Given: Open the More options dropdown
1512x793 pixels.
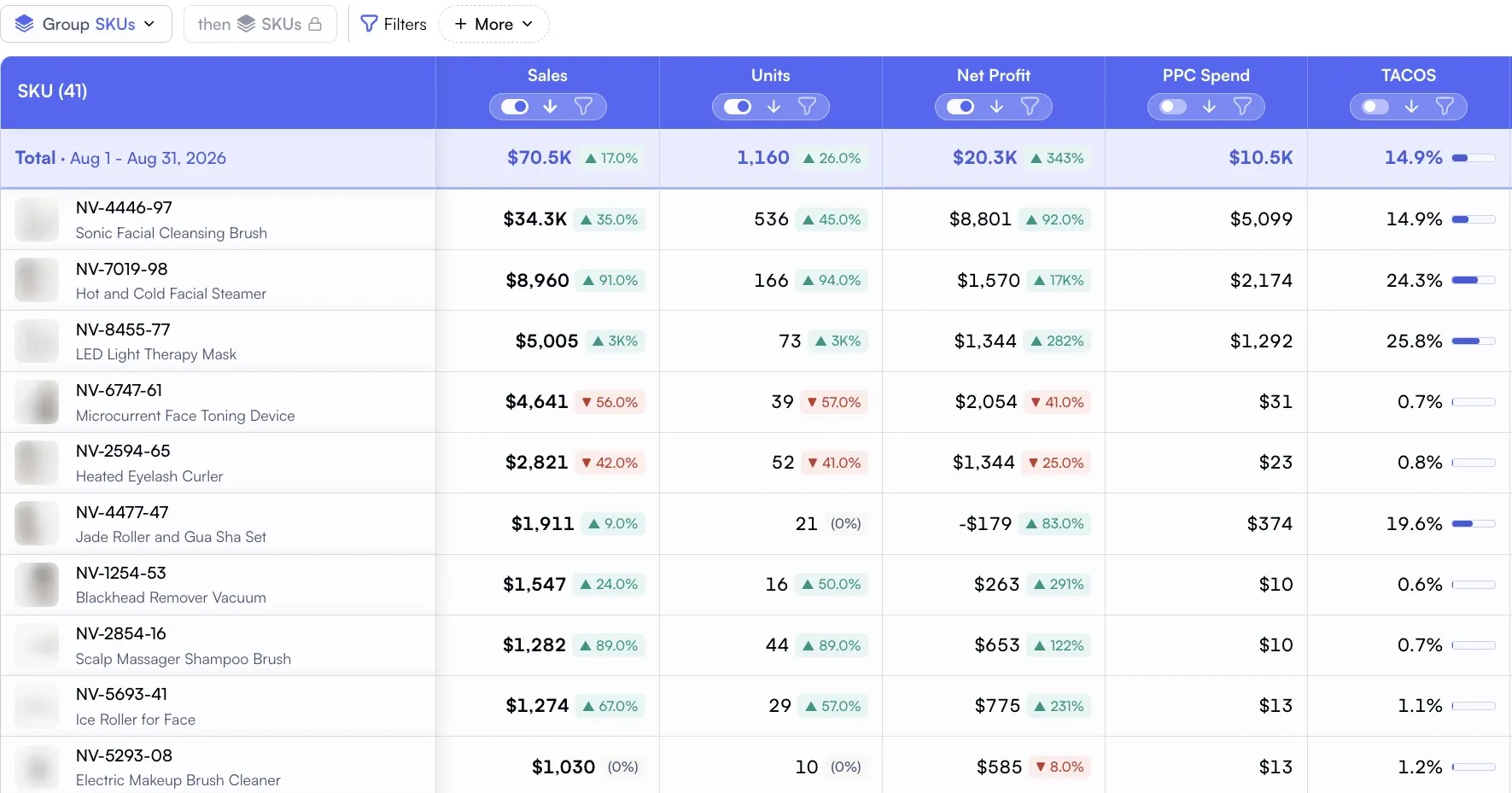Looking at the screenshot, I should [493, 24].
